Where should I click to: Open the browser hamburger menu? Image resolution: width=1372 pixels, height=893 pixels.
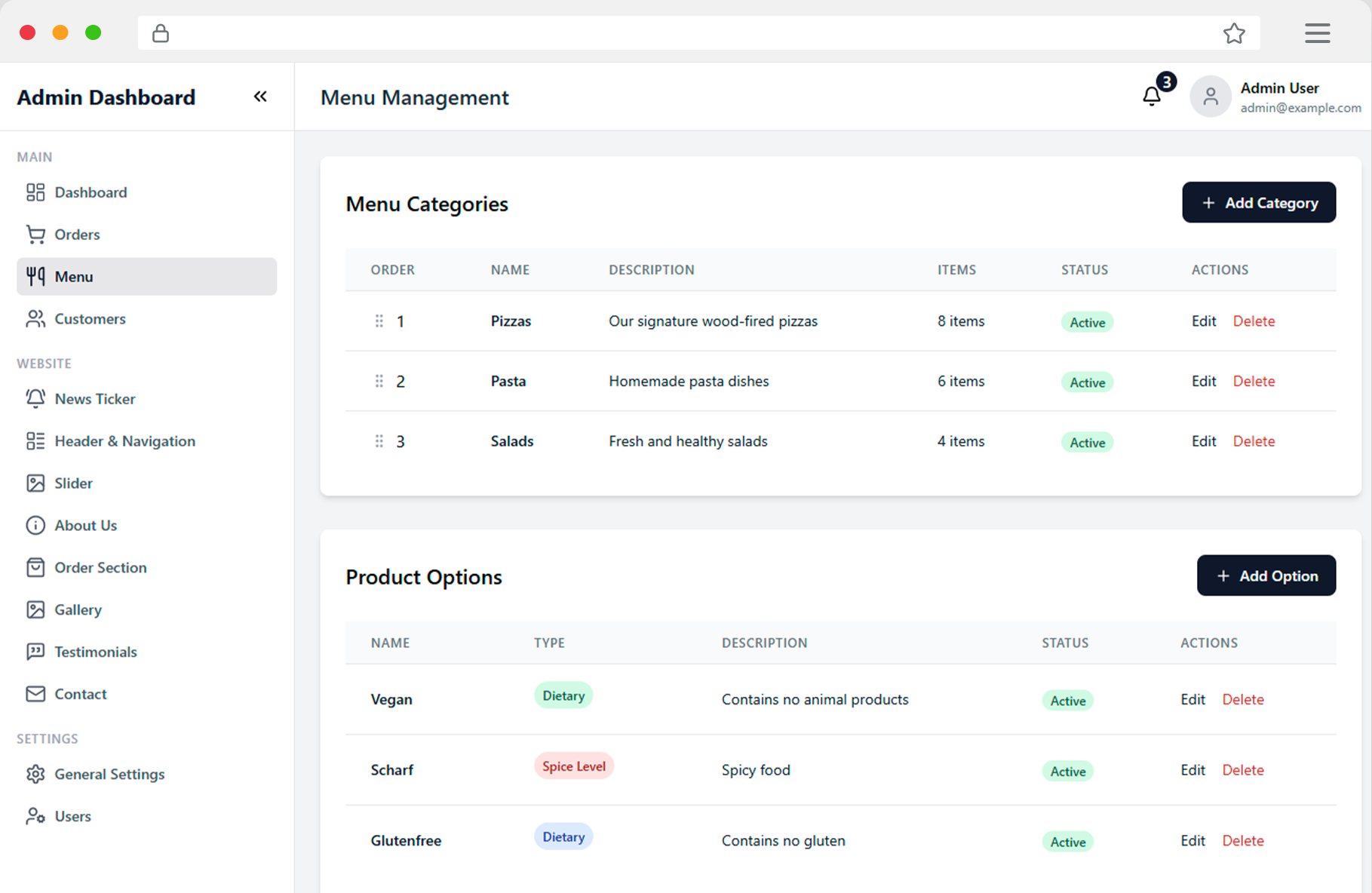(x=1317, y=33)
